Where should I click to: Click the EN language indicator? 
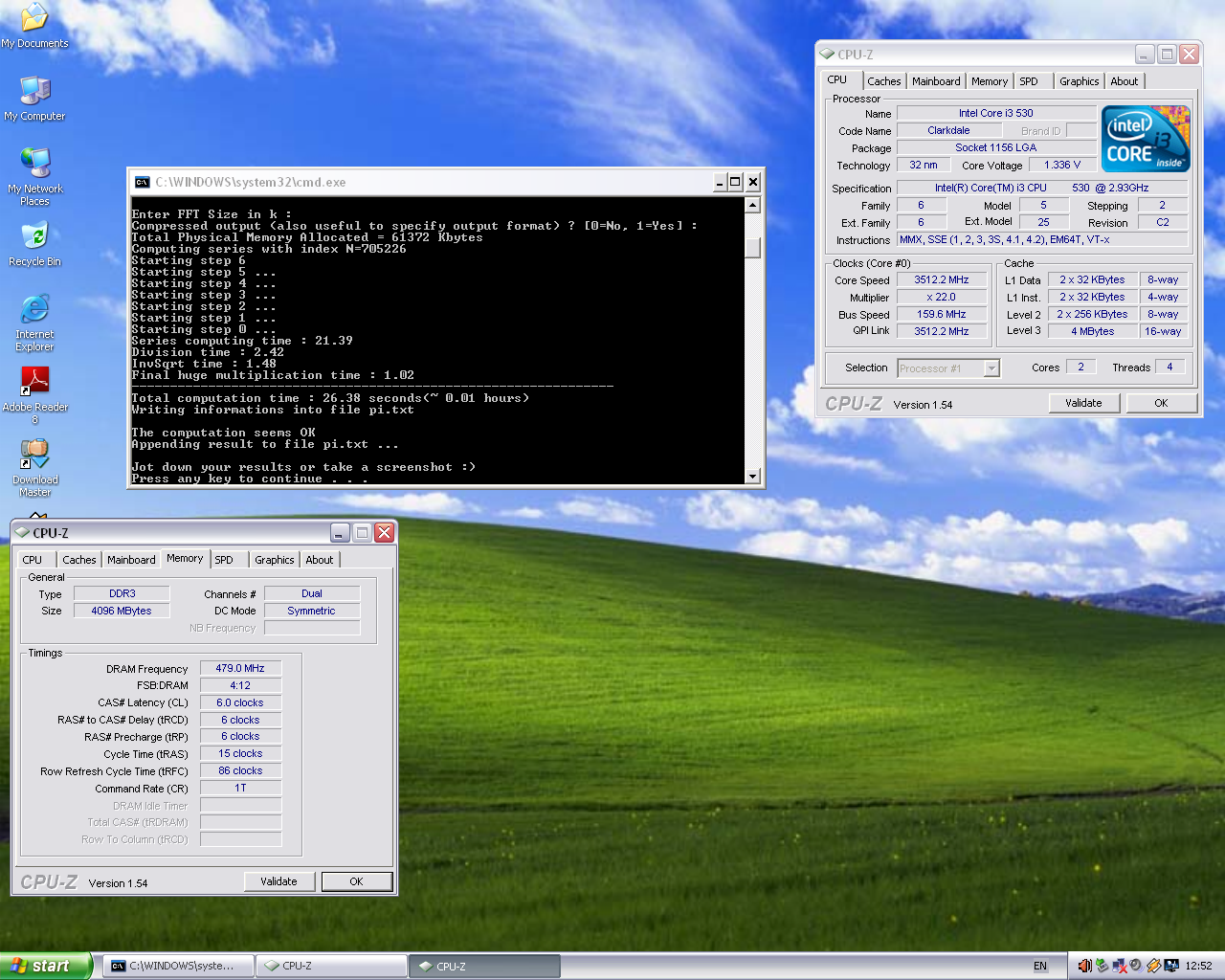coord(1040,966)
